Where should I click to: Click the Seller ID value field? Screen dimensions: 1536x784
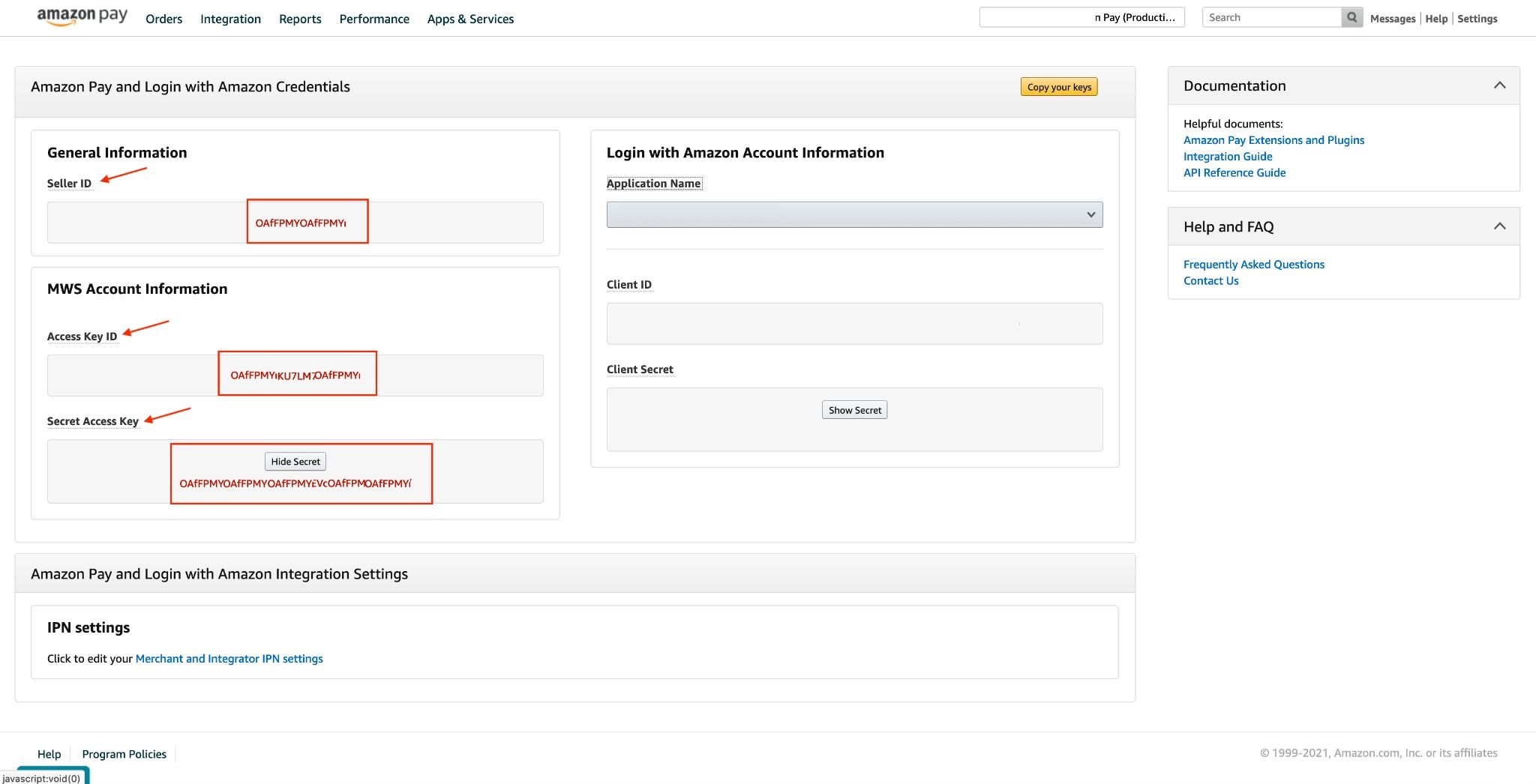point(295,223)
